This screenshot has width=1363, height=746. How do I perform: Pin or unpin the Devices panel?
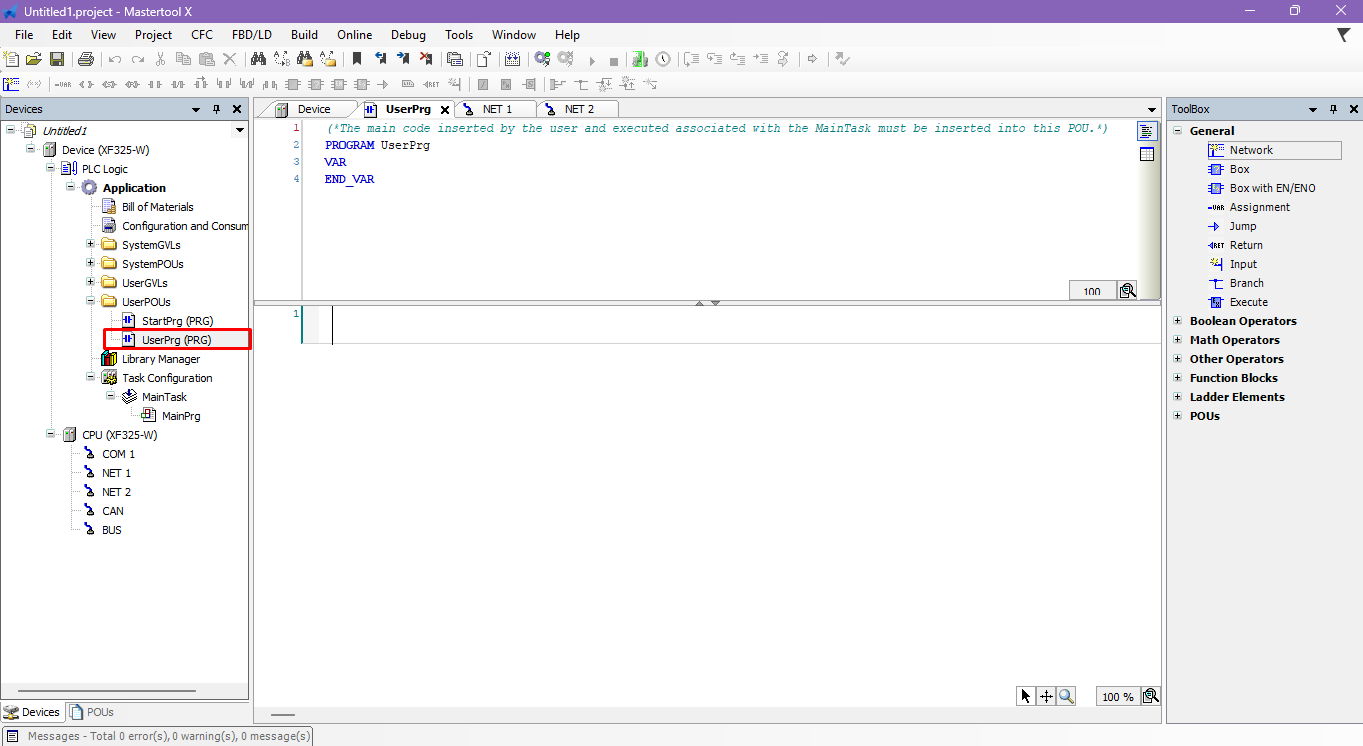point(216,109)
